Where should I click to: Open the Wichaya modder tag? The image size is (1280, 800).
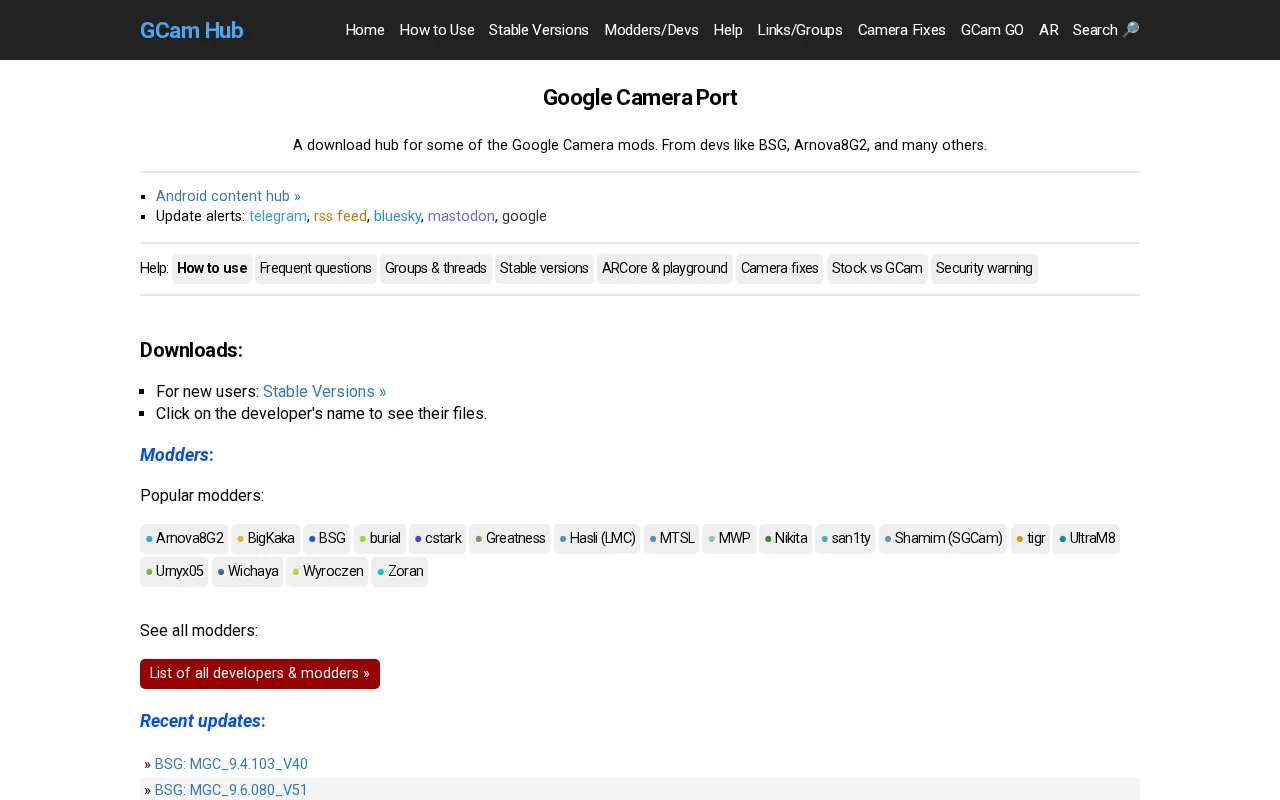coord(248,571)
